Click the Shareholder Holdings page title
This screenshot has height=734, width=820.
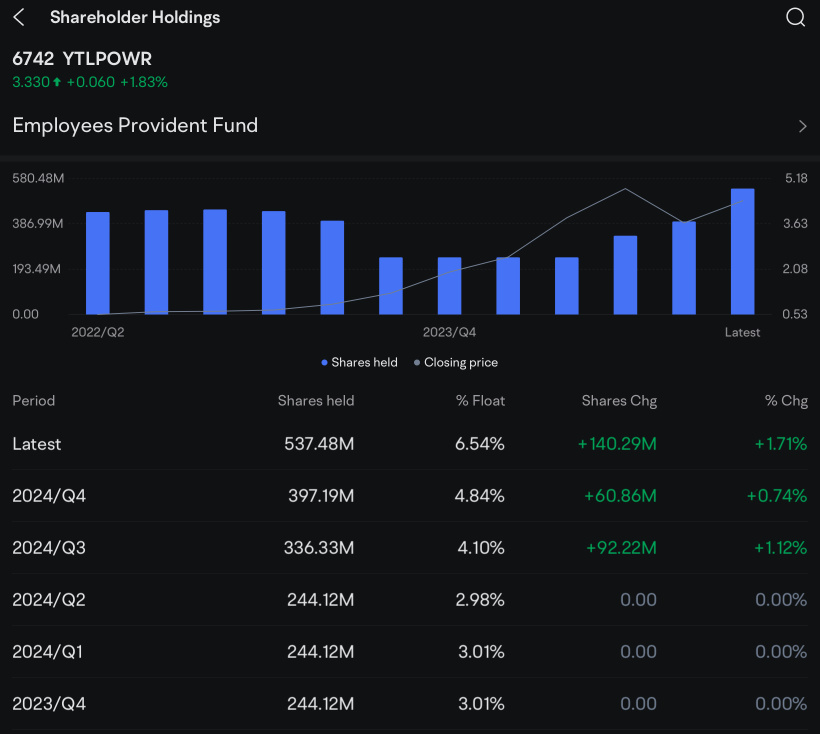pos(135,17)
